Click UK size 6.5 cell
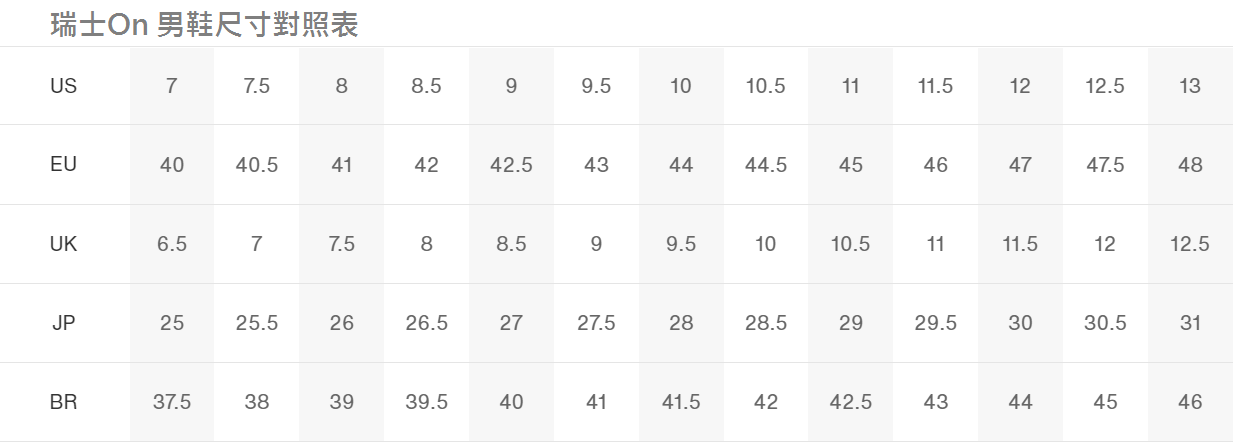 click(172, 244)
